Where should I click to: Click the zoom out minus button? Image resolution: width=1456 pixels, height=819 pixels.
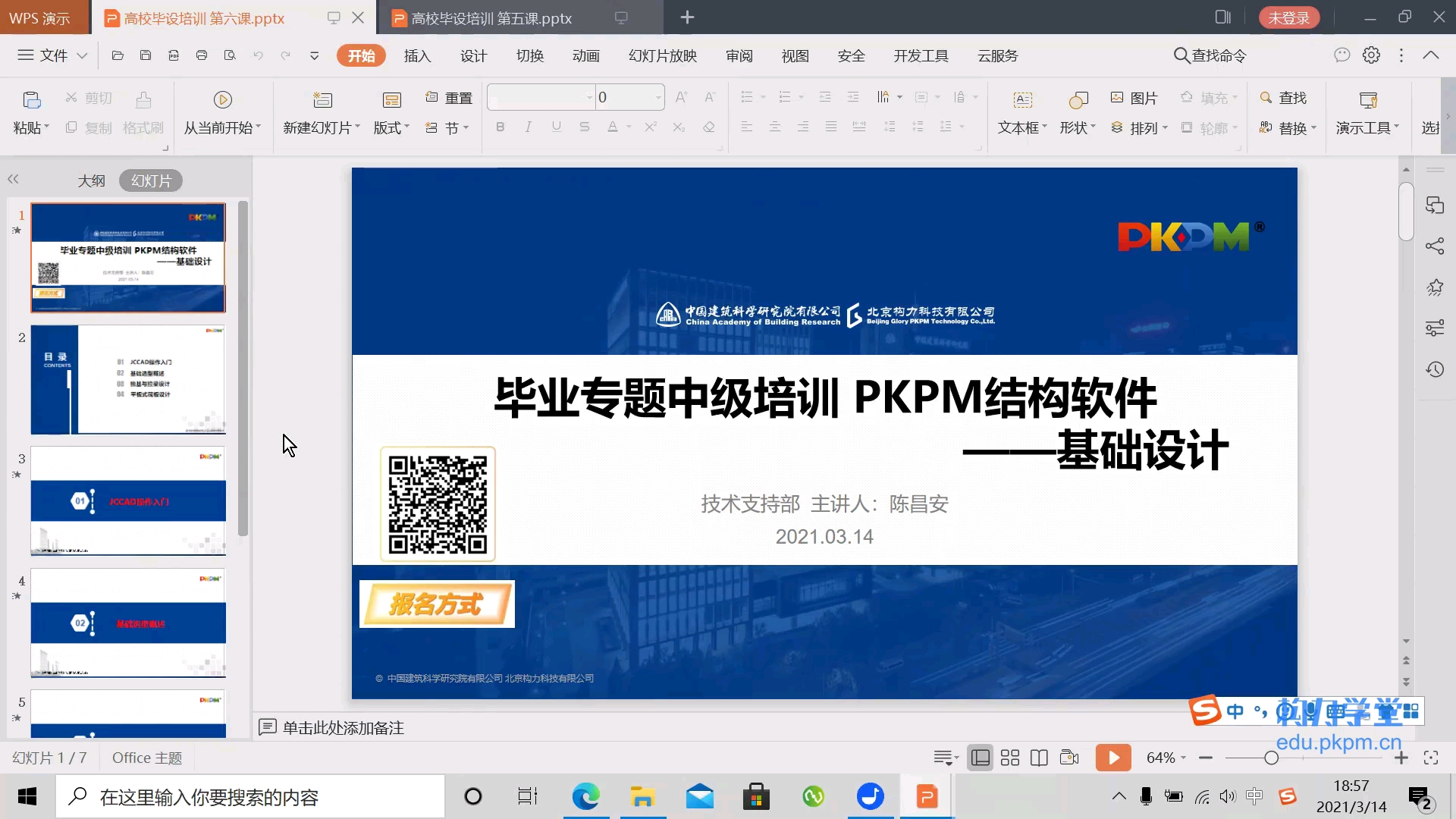1206,758
